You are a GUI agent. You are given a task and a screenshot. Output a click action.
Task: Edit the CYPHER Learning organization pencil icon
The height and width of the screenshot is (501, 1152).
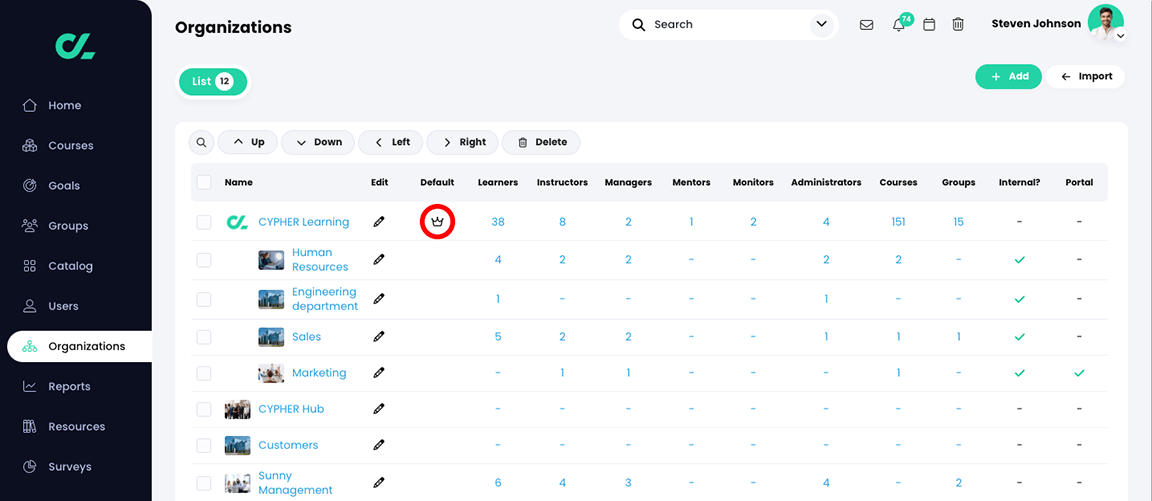[x=378, y=222]
